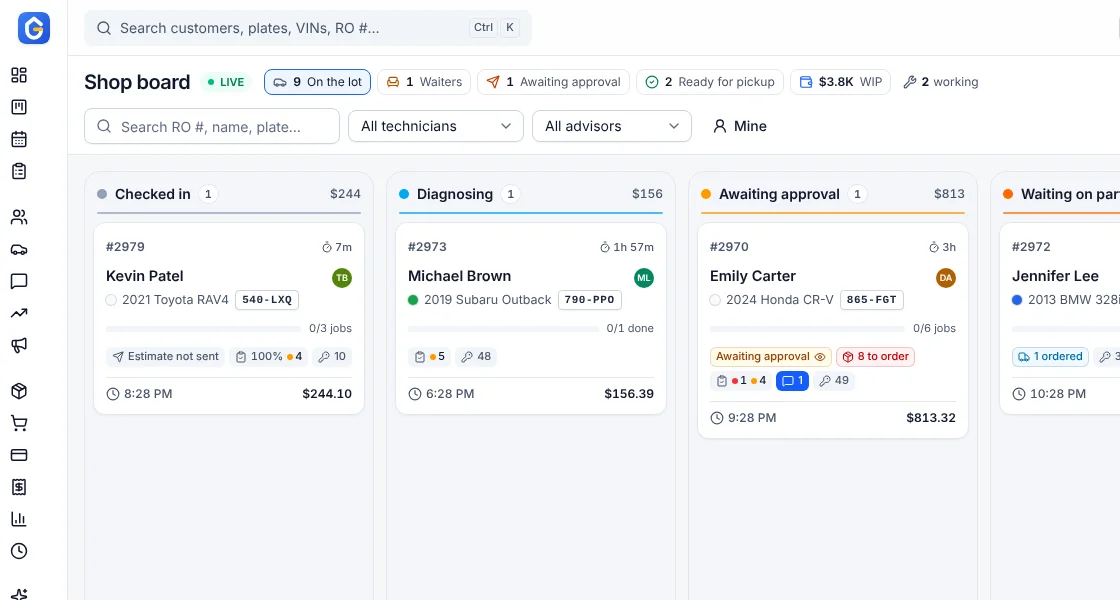Click the blue comment badge on Emily Carter's card

pos(792,381)
